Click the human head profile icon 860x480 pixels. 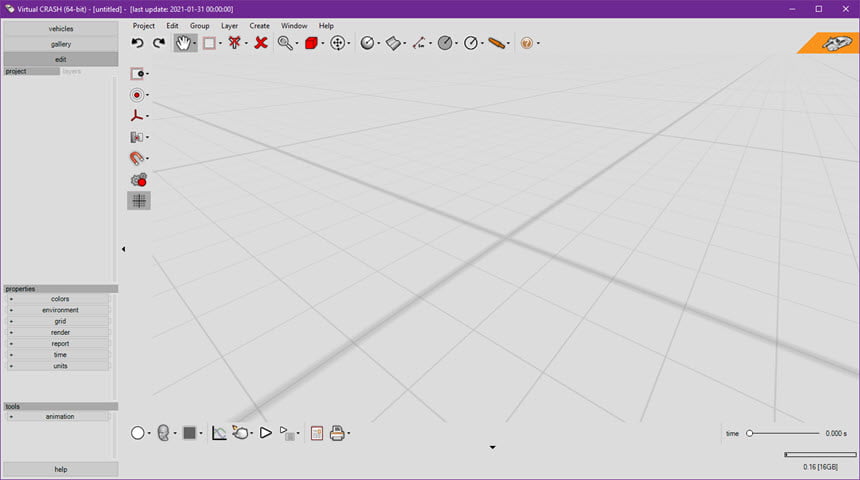click(x=163, y=433)
